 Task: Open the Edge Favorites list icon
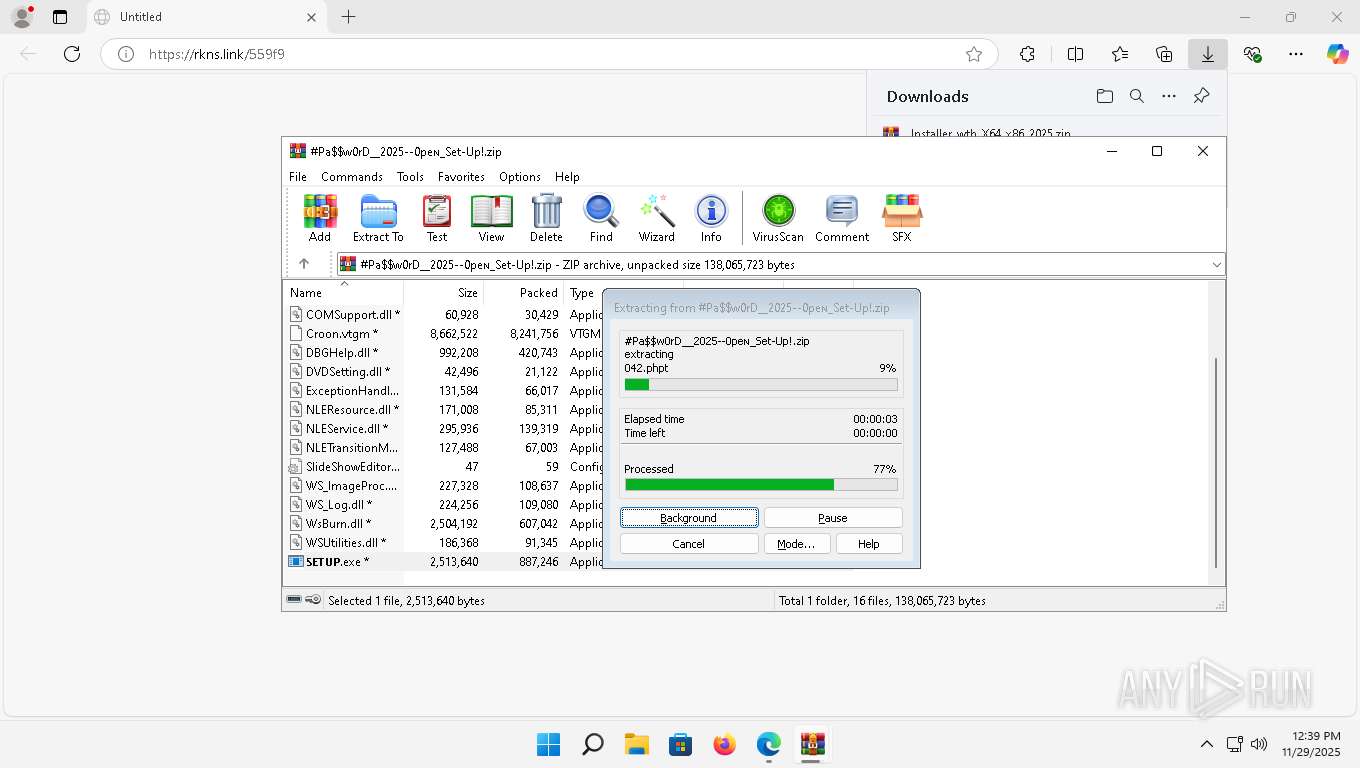1120,54
